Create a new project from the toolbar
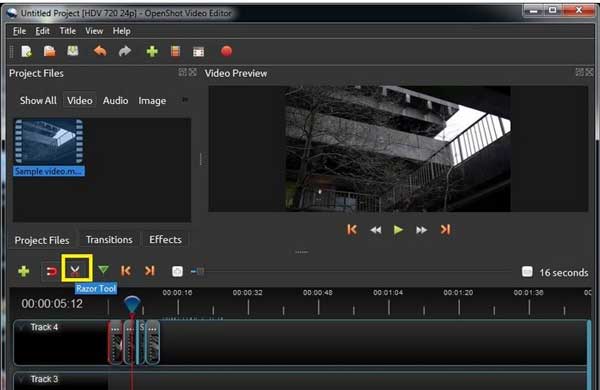Viewport: 600px width, 390px height. click(x=26, y=51)
